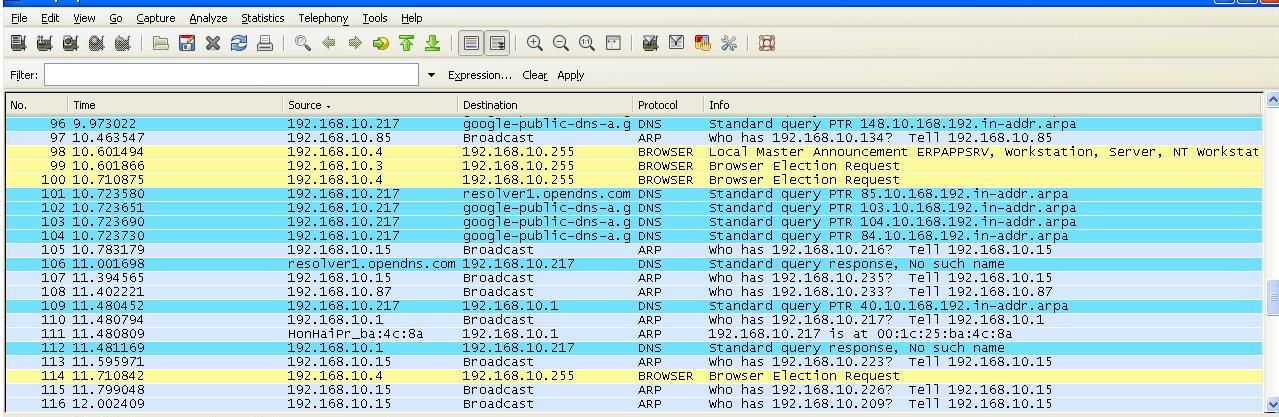The width and height of the screenshot is (1279, 417).
Task: Click in the Filter text field
Action: click(x=231, y=75)
